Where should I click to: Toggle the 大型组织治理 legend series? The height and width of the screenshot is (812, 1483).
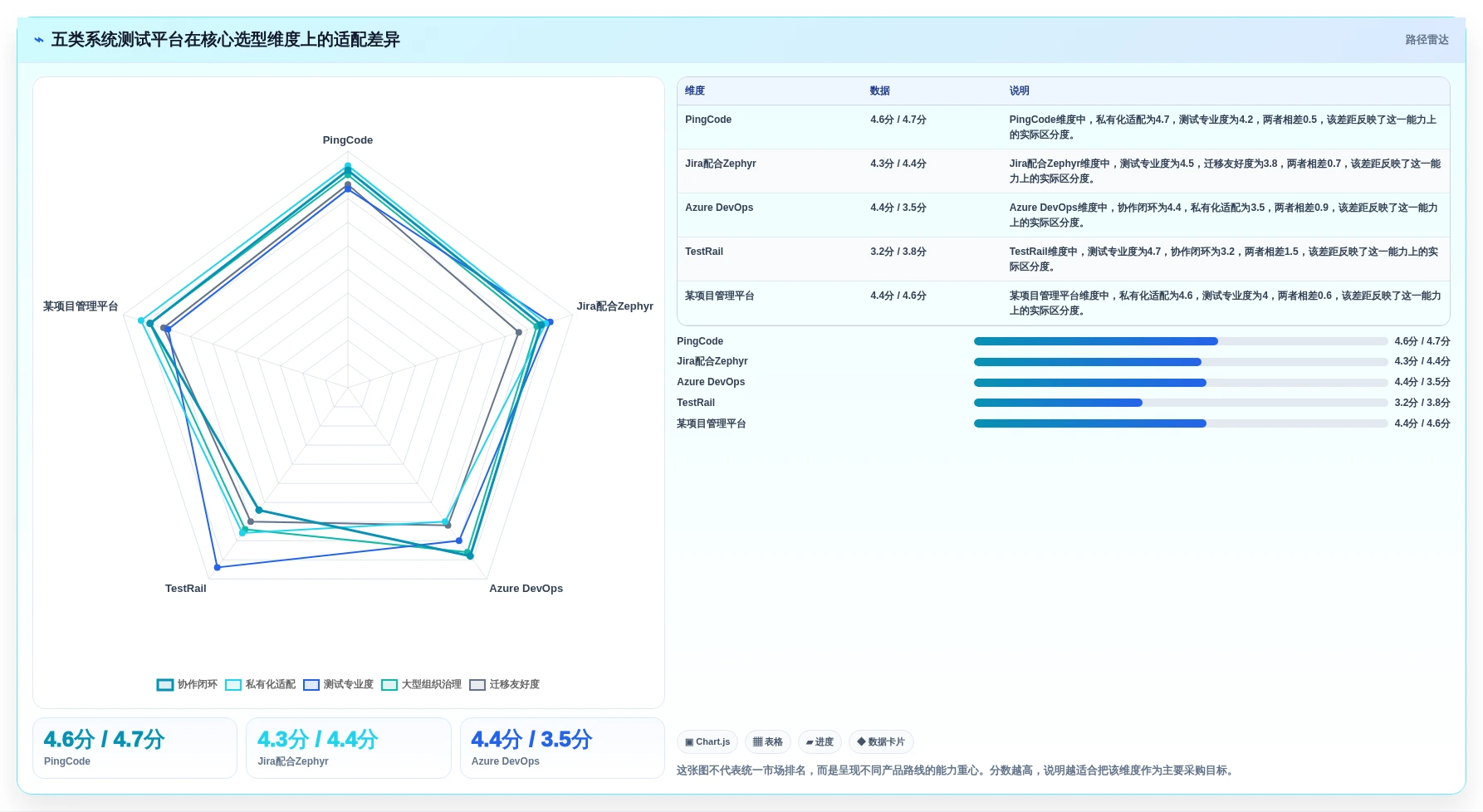point(421,684)
